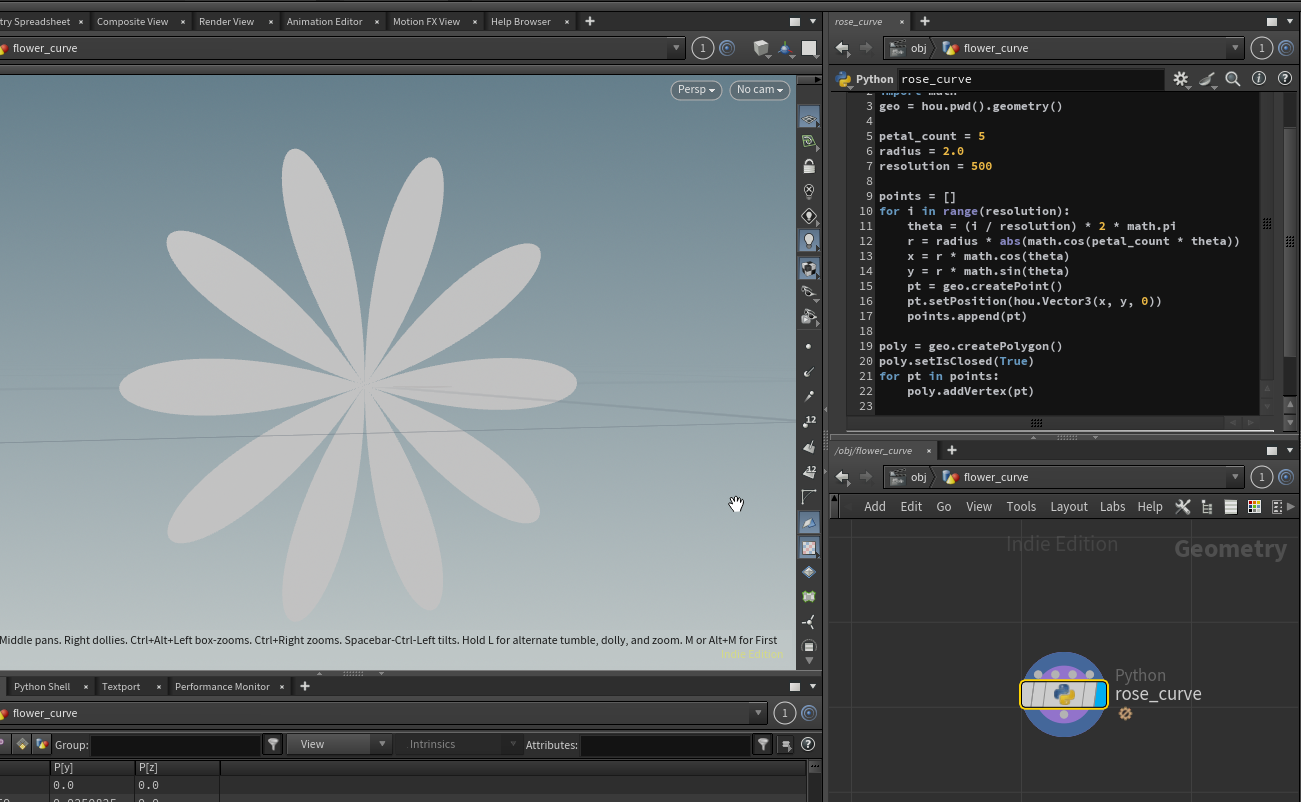The height and width of the screenshot is (802, 1301).
Task: Open the color palette icon in the network toolbar
Action: point(1254,507)
